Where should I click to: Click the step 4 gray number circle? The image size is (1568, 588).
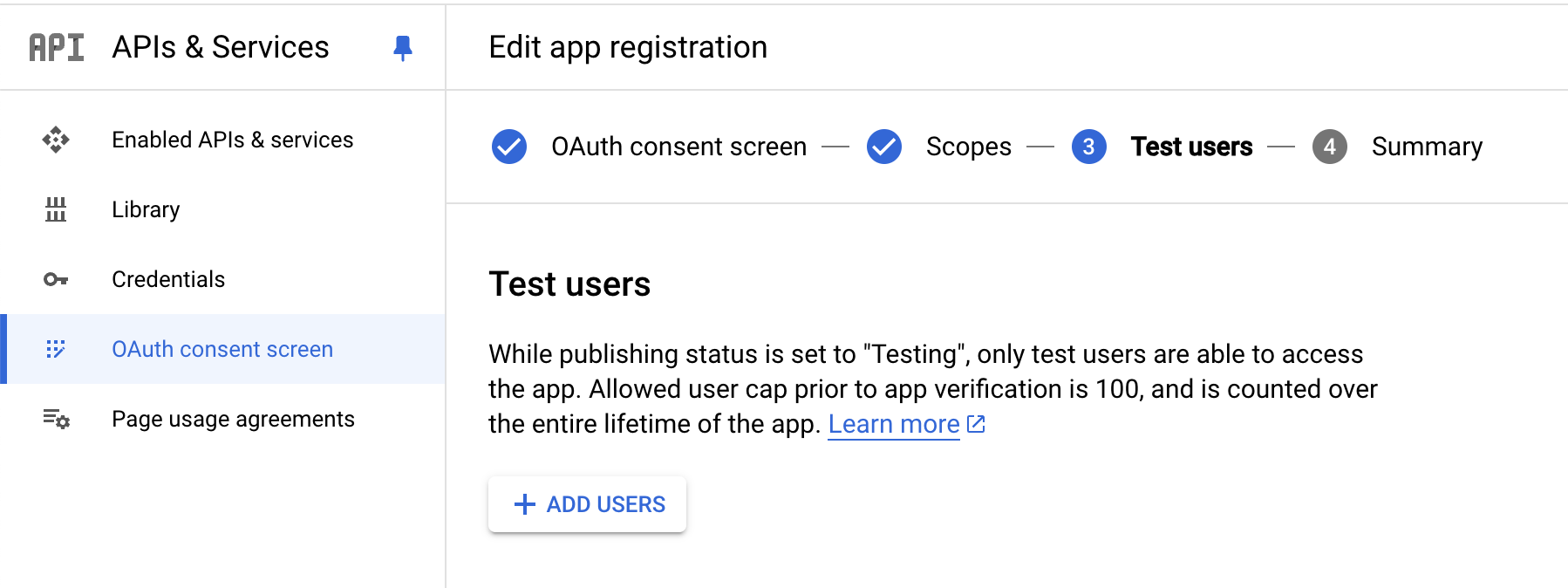click(x=1330, y=147)
